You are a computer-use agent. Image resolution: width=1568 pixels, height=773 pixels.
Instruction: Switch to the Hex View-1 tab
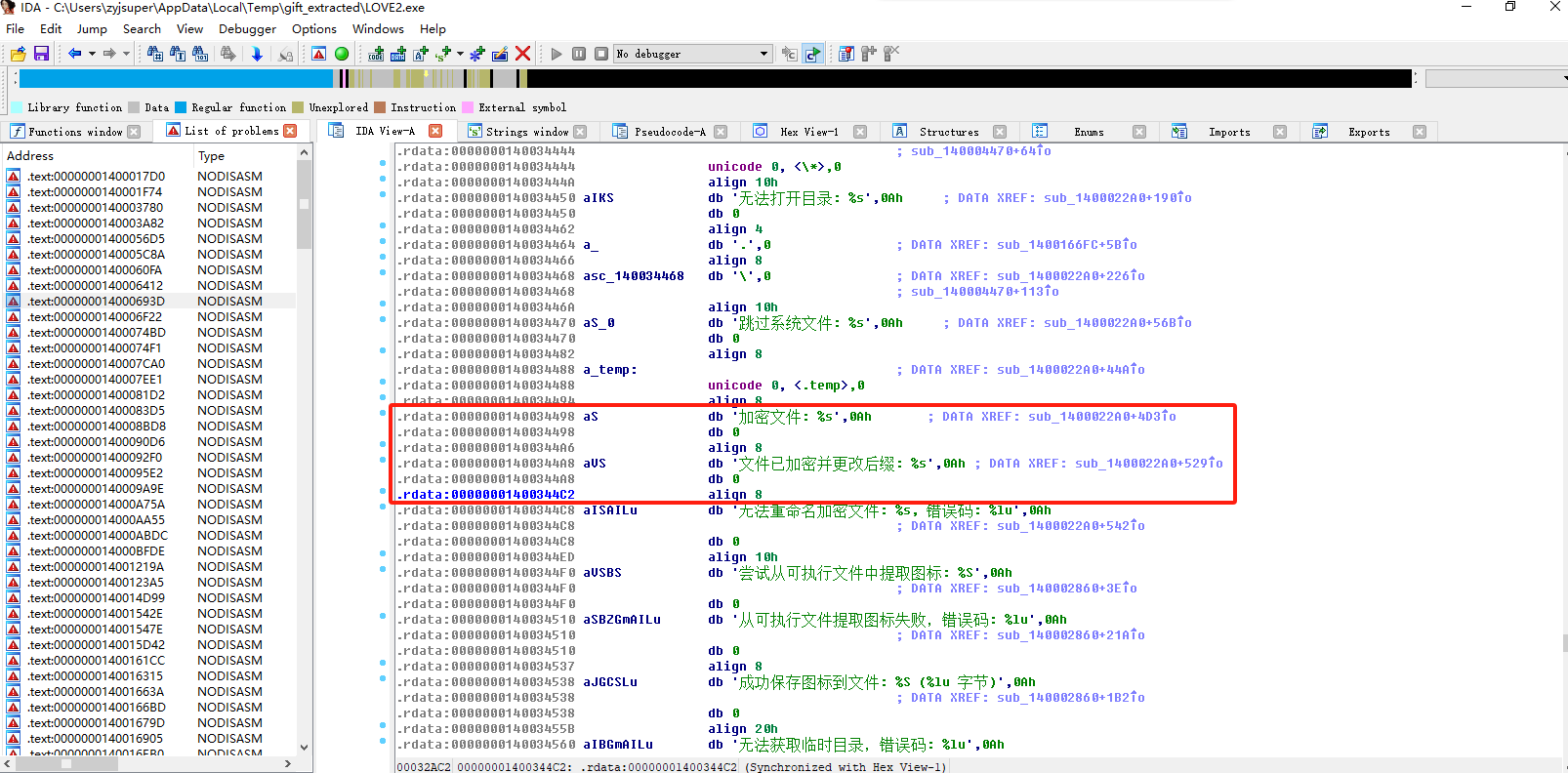(809, 132)
